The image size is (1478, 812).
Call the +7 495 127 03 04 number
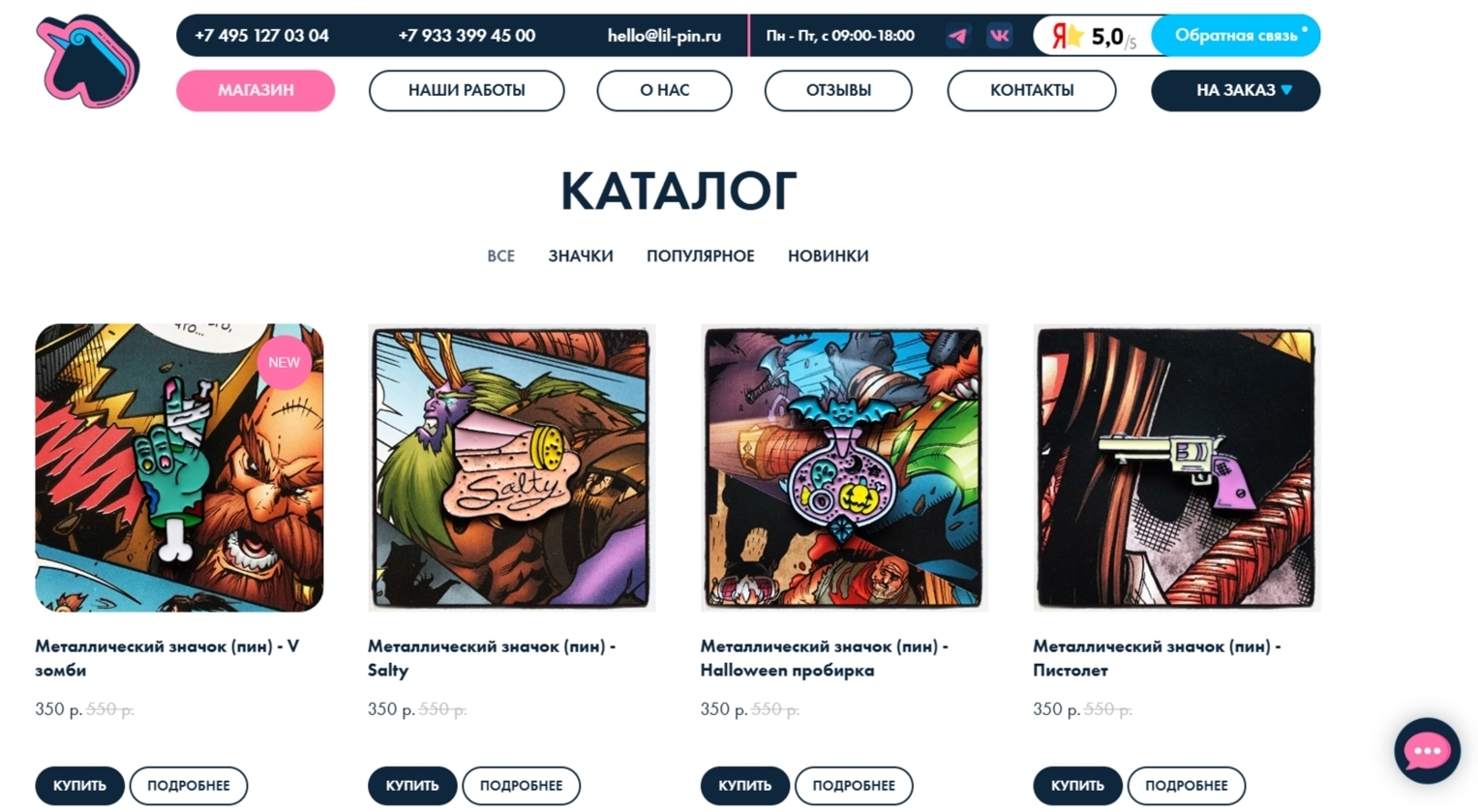click(x=261, y=36)
